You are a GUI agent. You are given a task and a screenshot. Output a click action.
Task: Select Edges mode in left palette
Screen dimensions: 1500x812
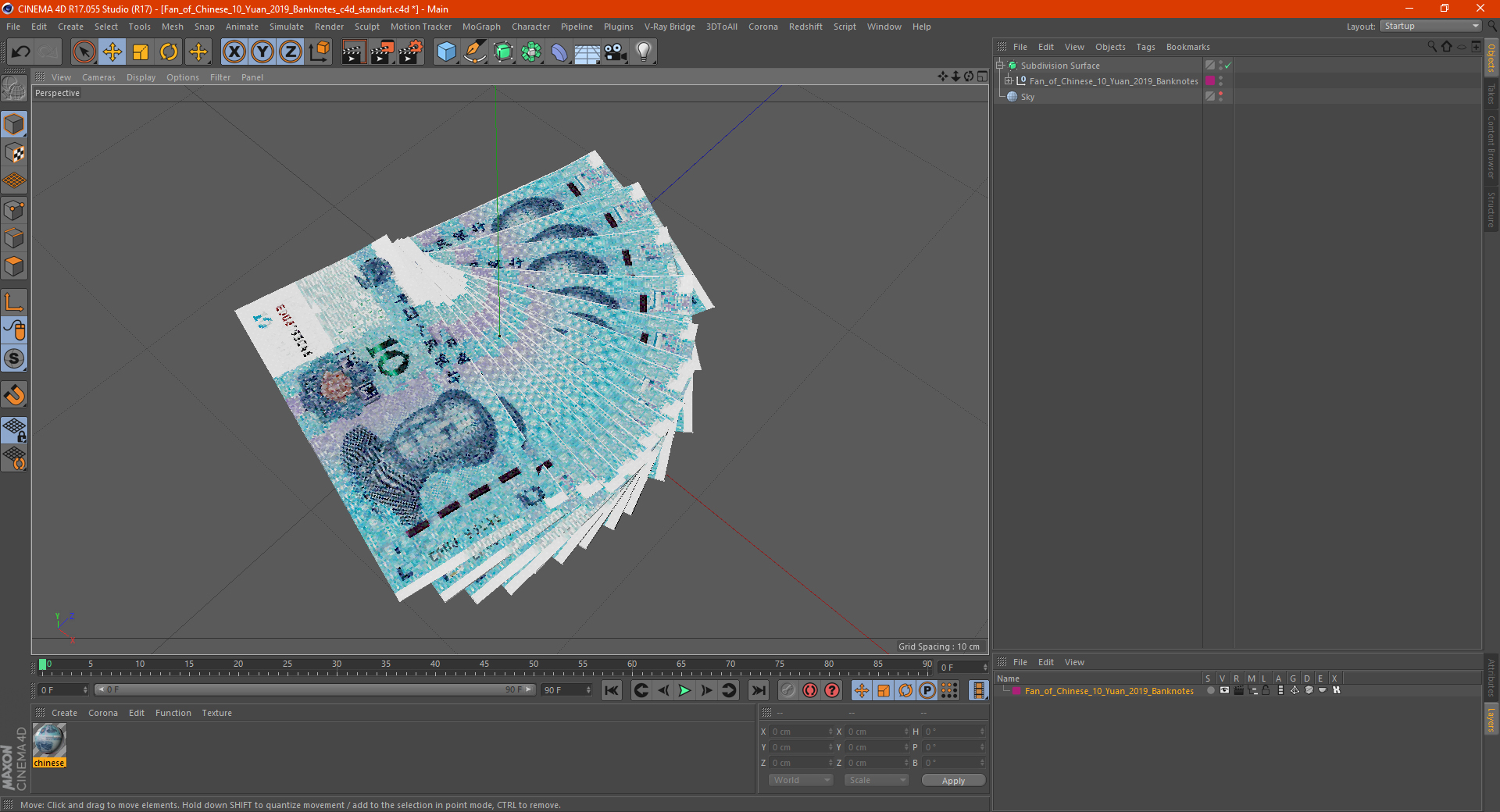coord(15,238)
